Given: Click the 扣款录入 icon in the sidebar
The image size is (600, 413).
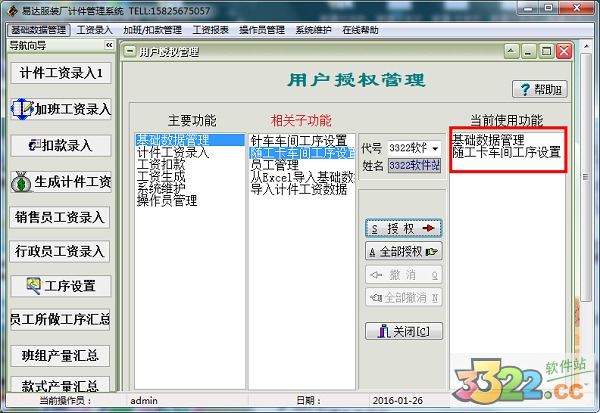Looking at the screenshot, I should (x=34, y=145).
